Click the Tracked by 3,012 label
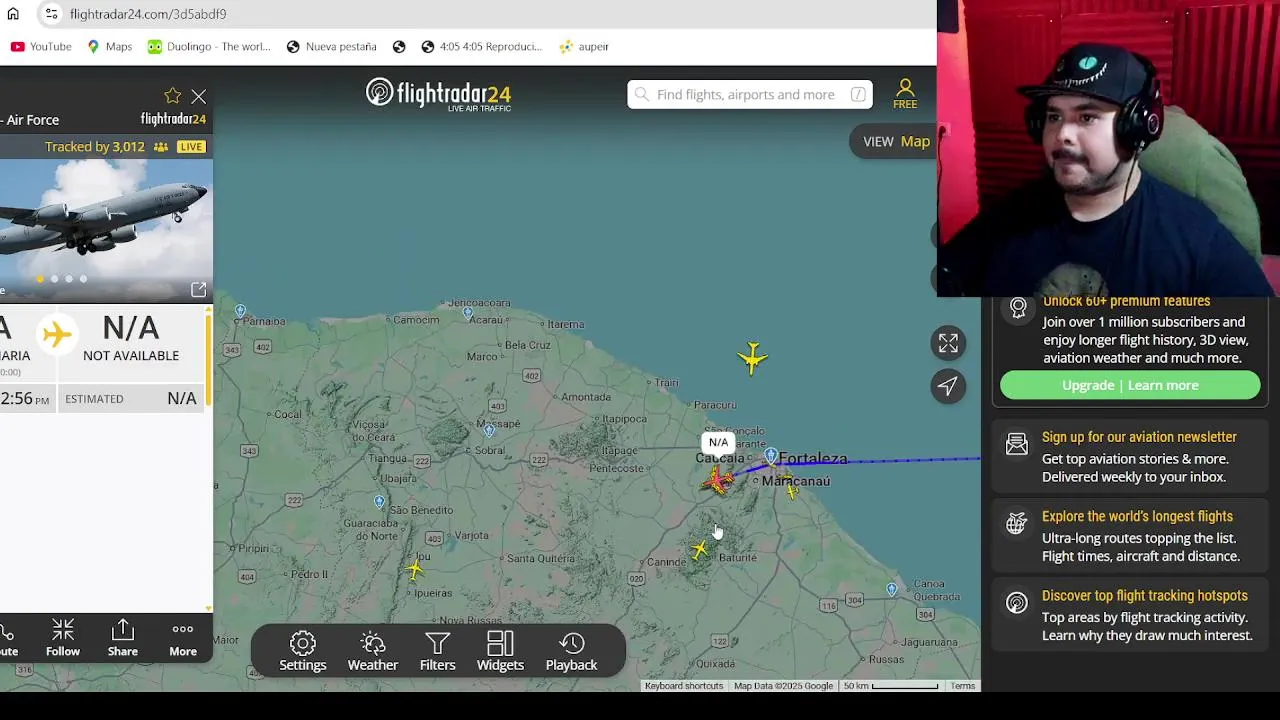 95,147
